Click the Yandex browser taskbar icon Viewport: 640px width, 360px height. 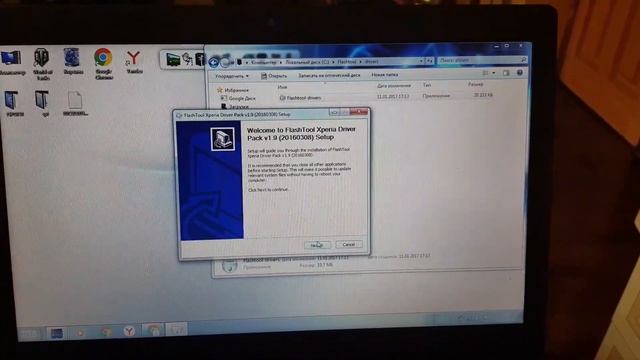point(129,331)
